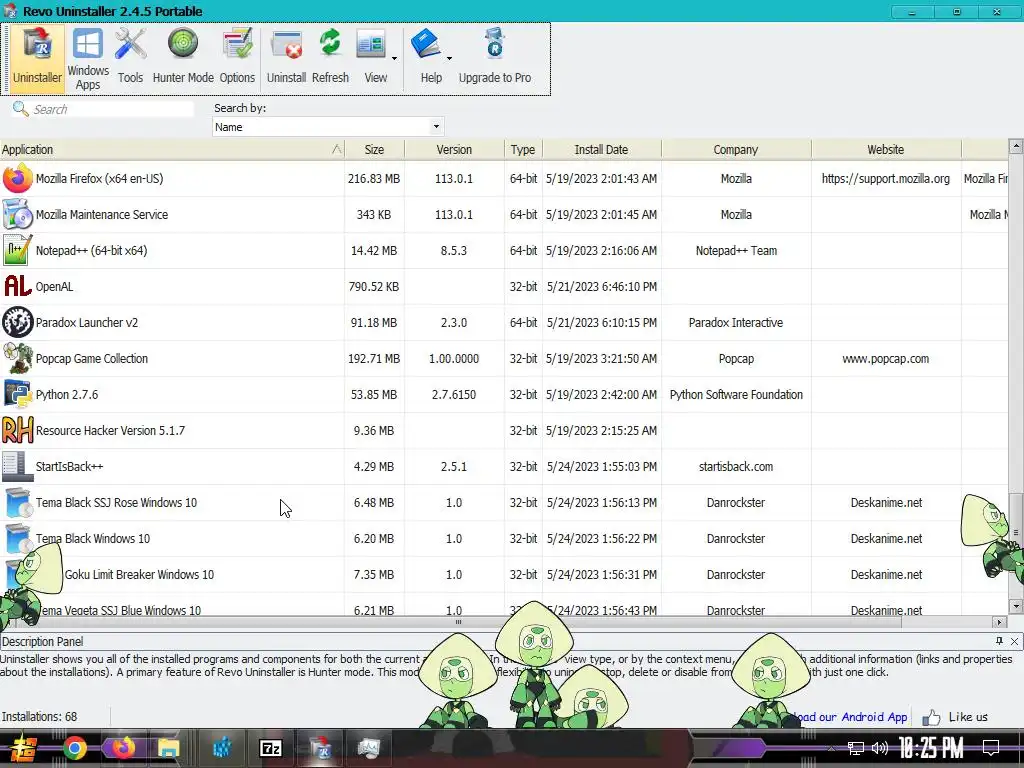Open the Options toolbar icon
The image size is (1024, 768).
[237, 58]
